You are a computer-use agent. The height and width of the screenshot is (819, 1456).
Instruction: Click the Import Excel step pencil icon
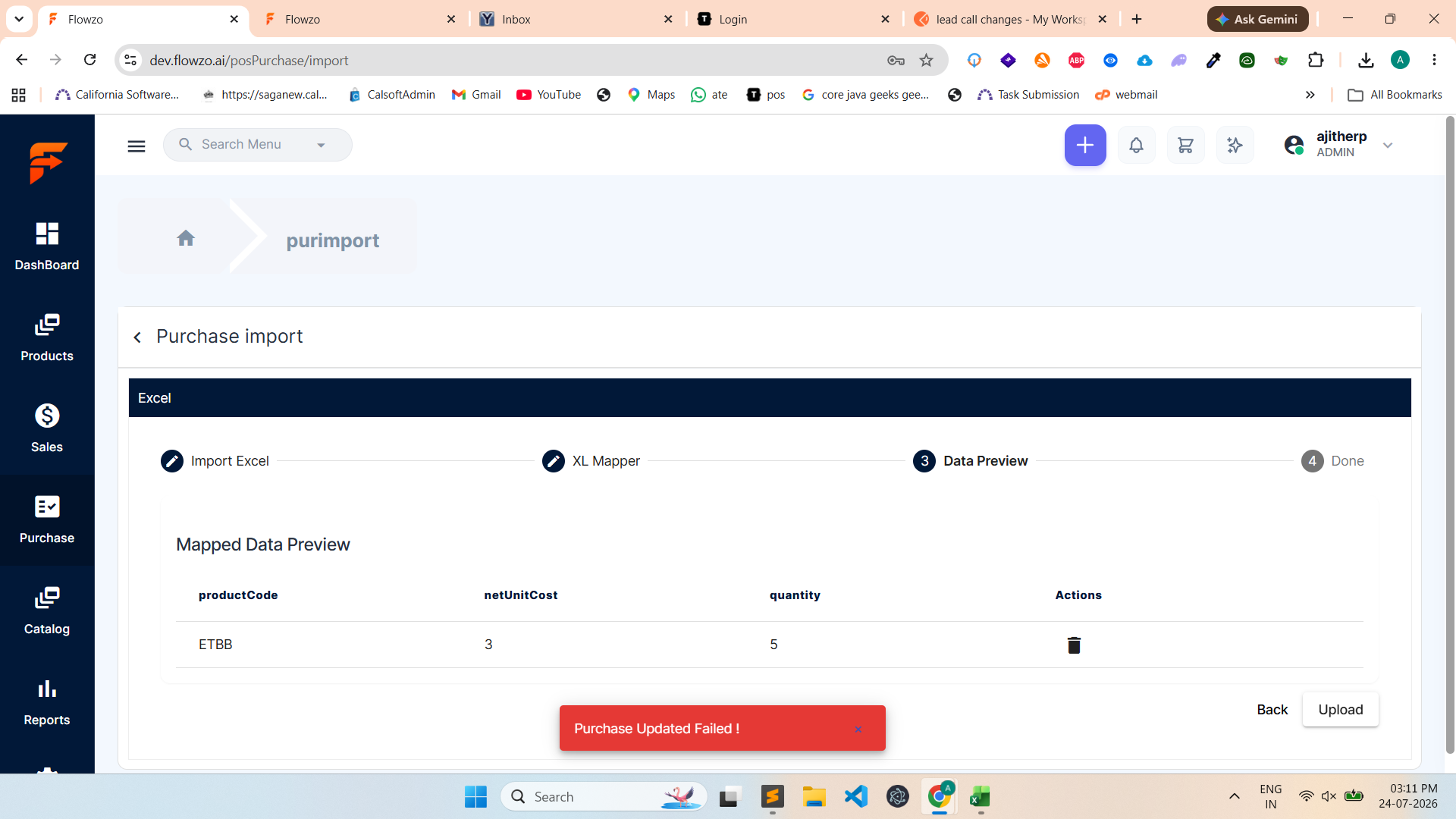click(x=172, y=461)
